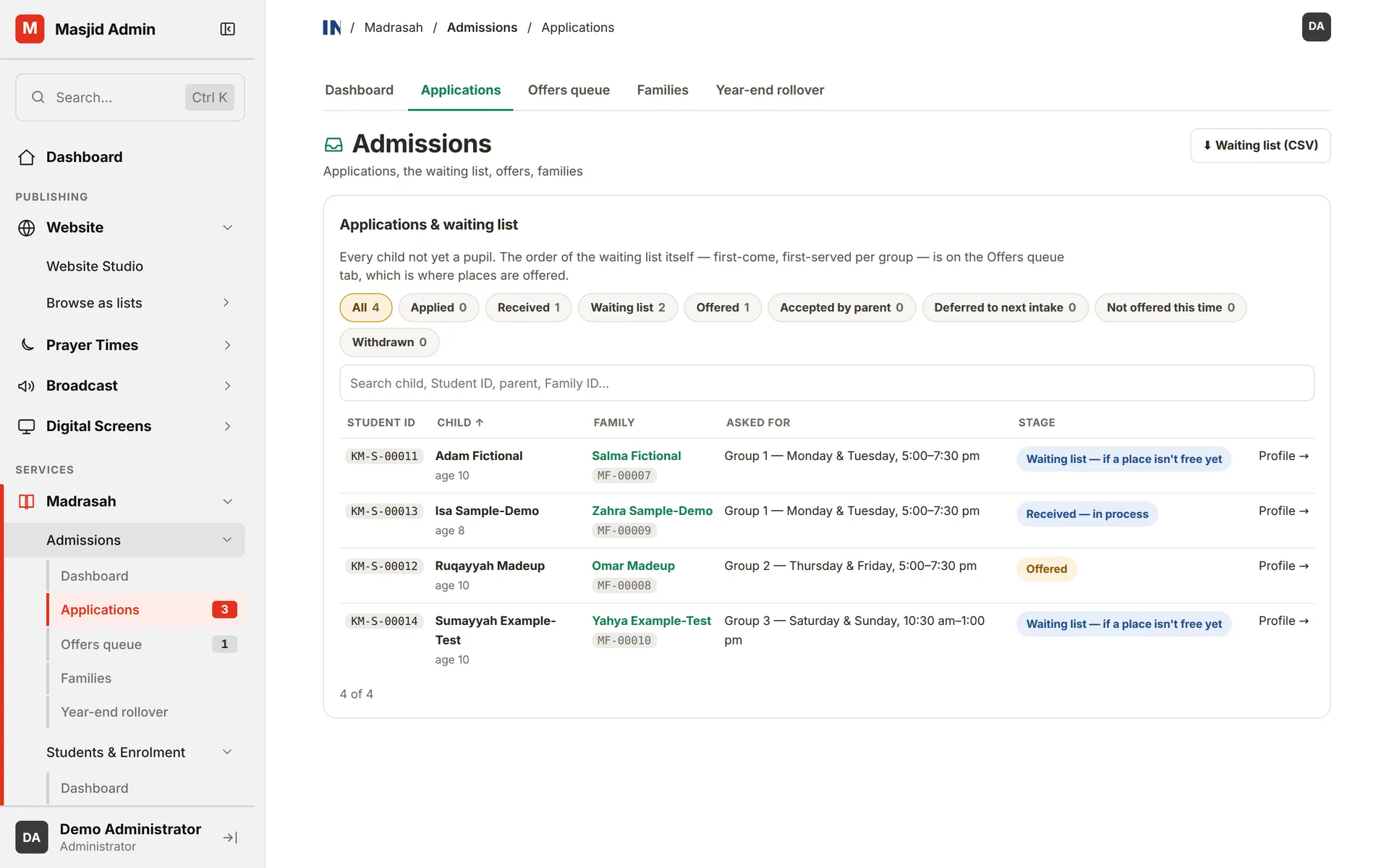The image size is (1389, 868).
Task: Click the red Masjid Admin logo
Action: [30, 29]
